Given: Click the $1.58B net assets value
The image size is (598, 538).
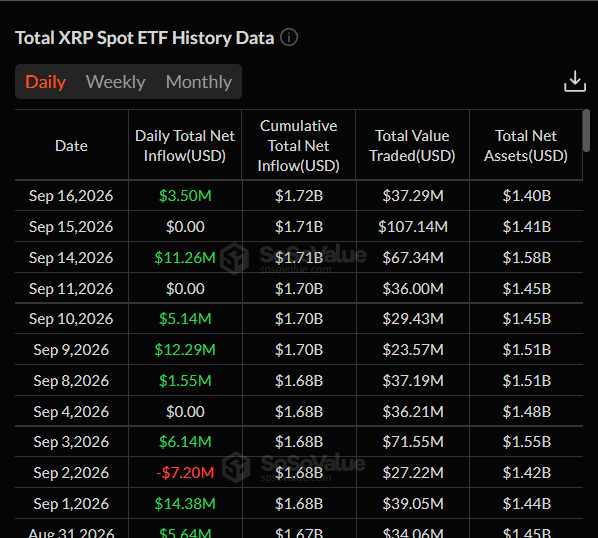Looking at the screenshot, I should pos(527,258).
